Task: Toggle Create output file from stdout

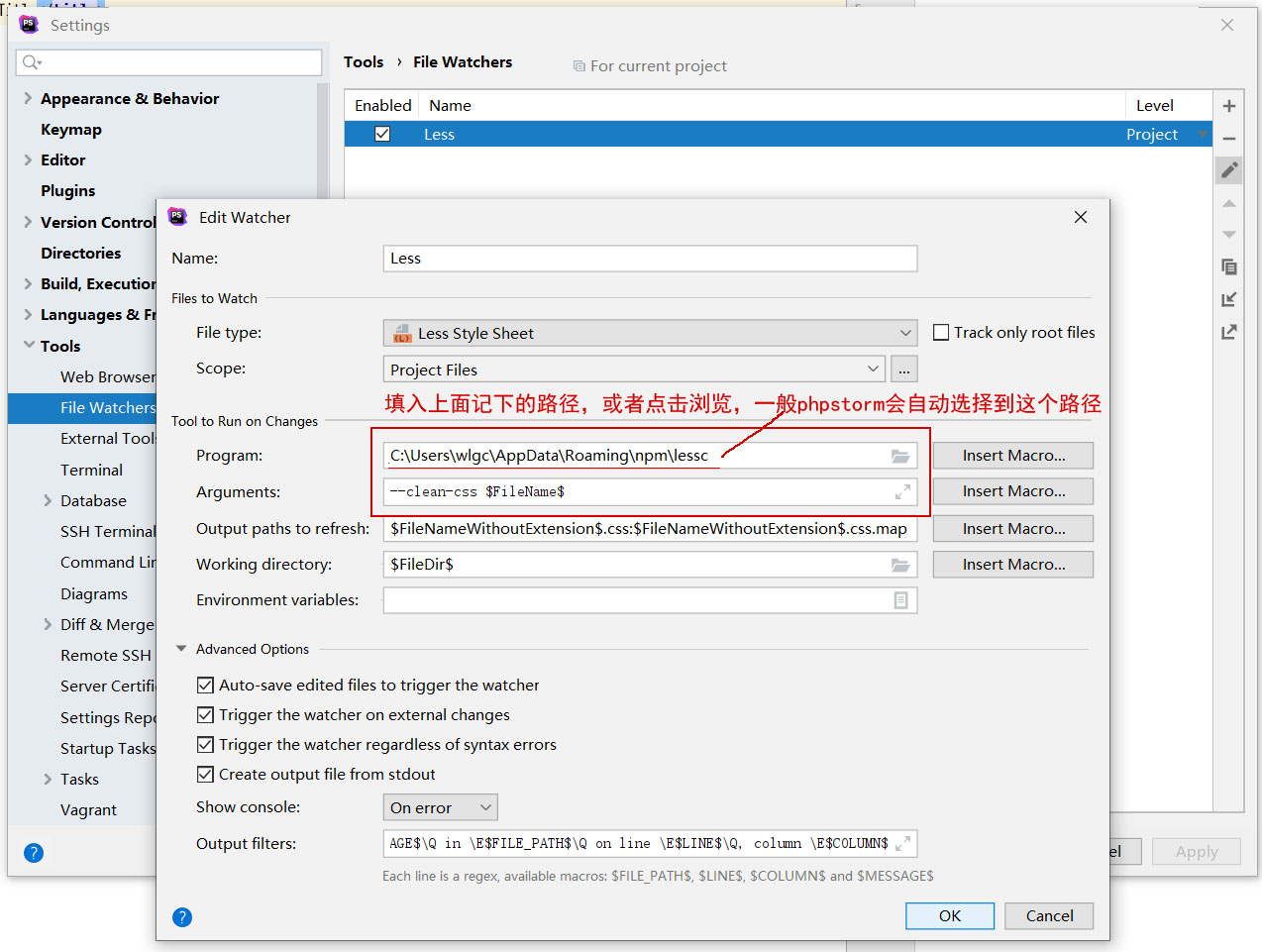Action: click(205, 774)
